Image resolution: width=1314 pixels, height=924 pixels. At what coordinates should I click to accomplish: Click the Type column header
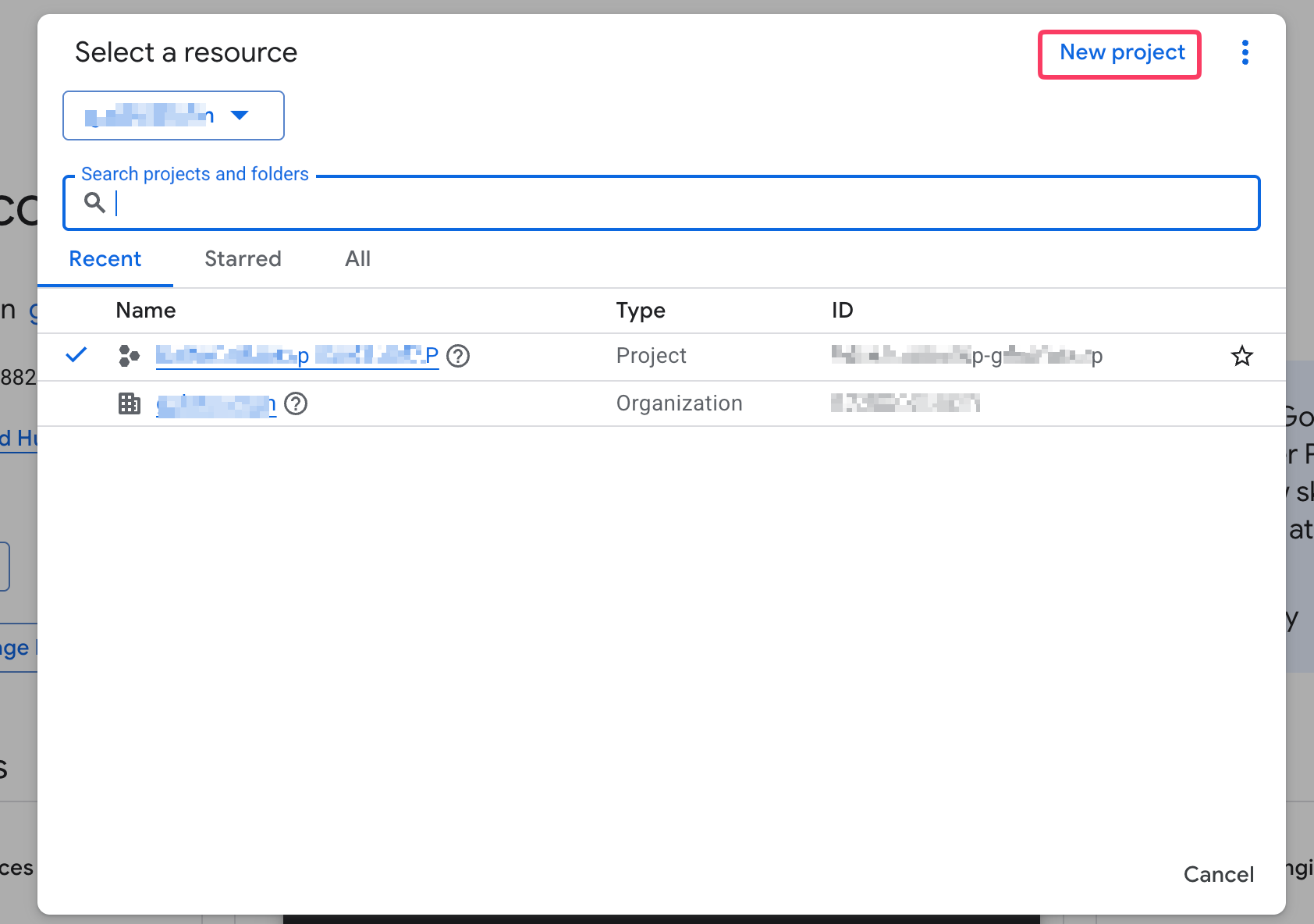(640, 311)
